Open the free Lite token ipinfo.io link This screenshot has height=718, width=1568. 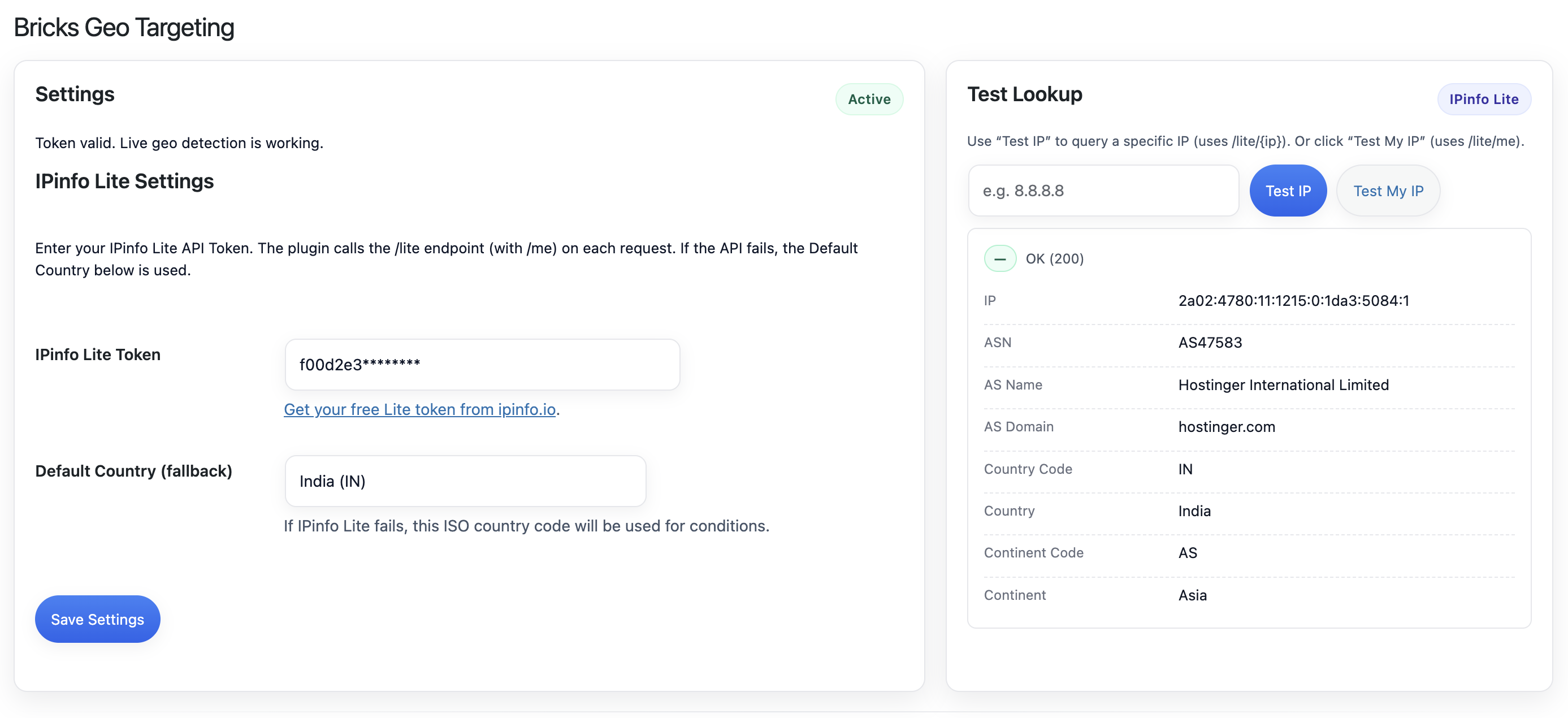419,409
